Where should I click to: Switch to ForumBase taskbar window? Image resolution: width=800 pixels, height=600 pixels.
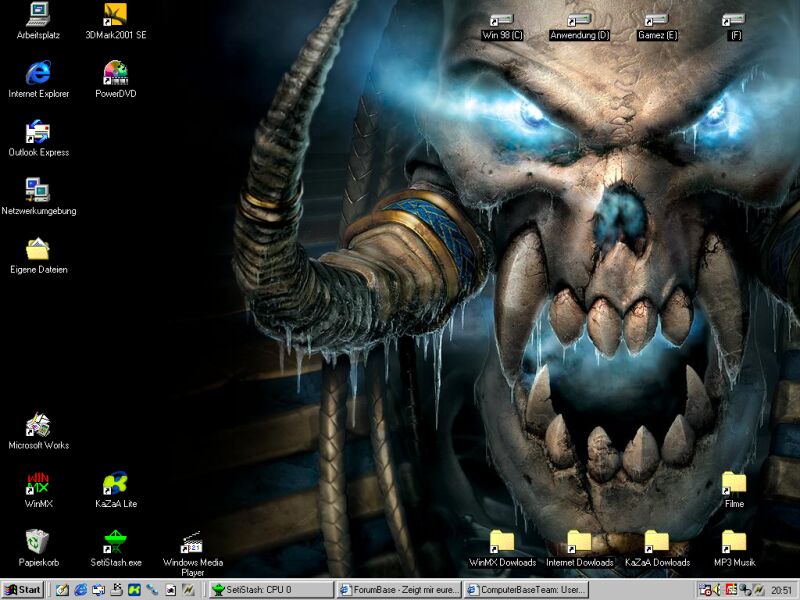coord(398,590)
